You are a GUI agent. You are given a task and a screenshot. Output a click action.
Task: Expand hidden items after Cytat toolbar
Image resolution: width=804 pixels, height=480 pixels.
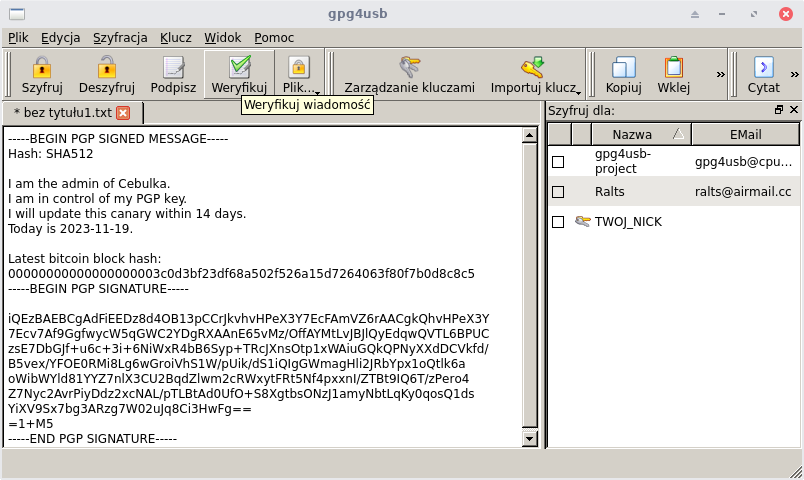[x=794, y=74]
